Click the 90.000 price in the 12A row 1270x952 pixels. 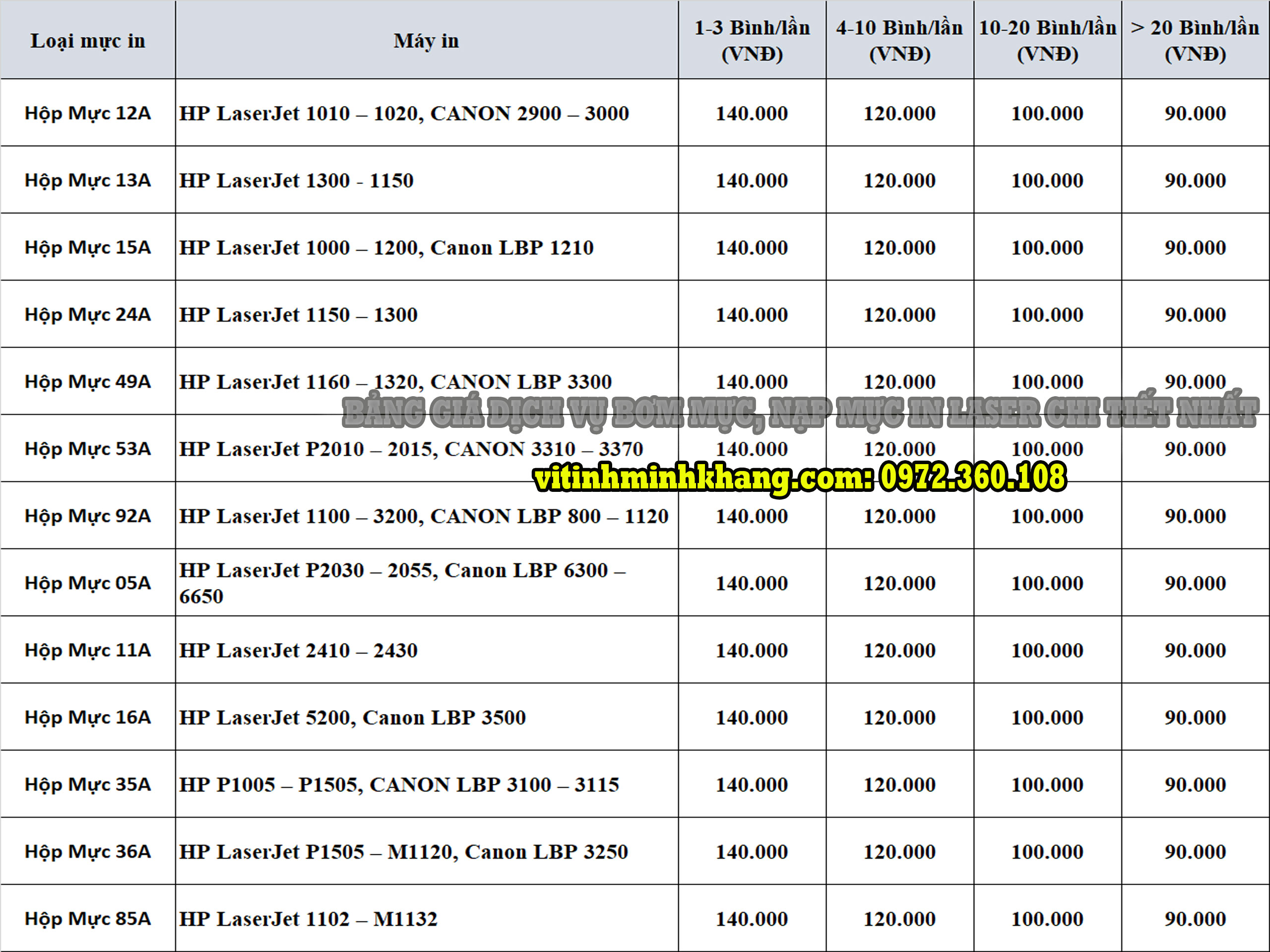coord(1196,113)
